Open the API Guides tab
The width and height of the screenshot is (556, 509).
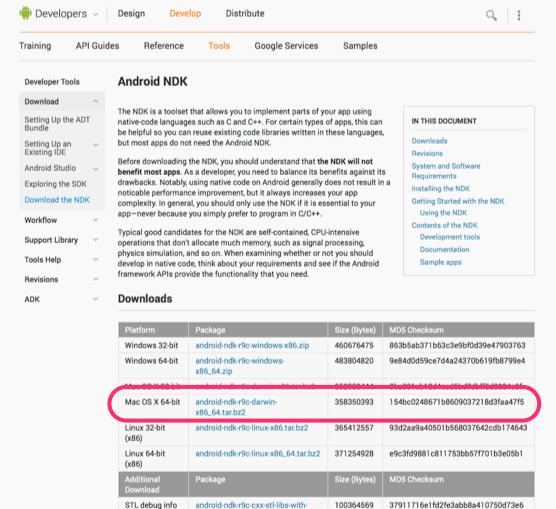tap(98, 46)
